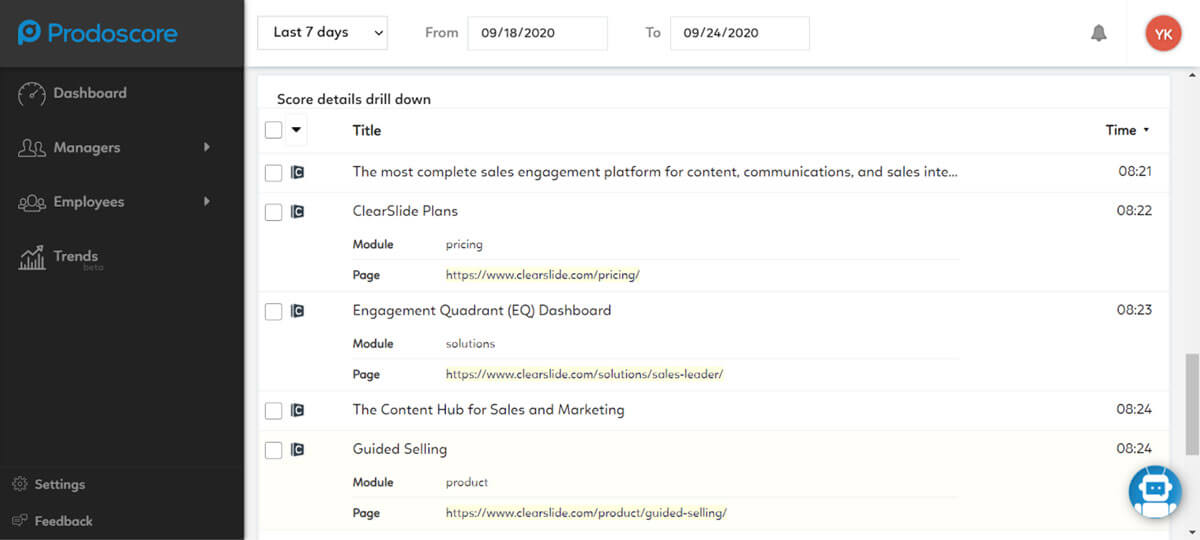Click the module value product
The height and width of the screenshot is (540, 1200).
point(467,483)
